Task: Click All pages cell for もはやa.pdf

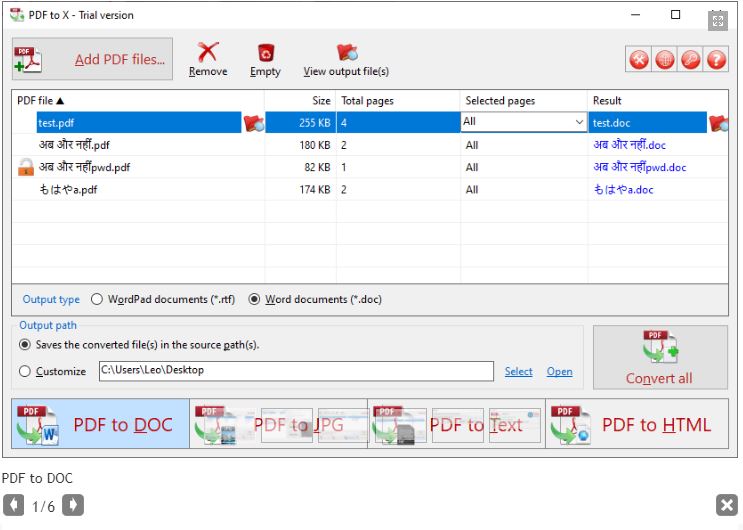Action: click(524, 190)
